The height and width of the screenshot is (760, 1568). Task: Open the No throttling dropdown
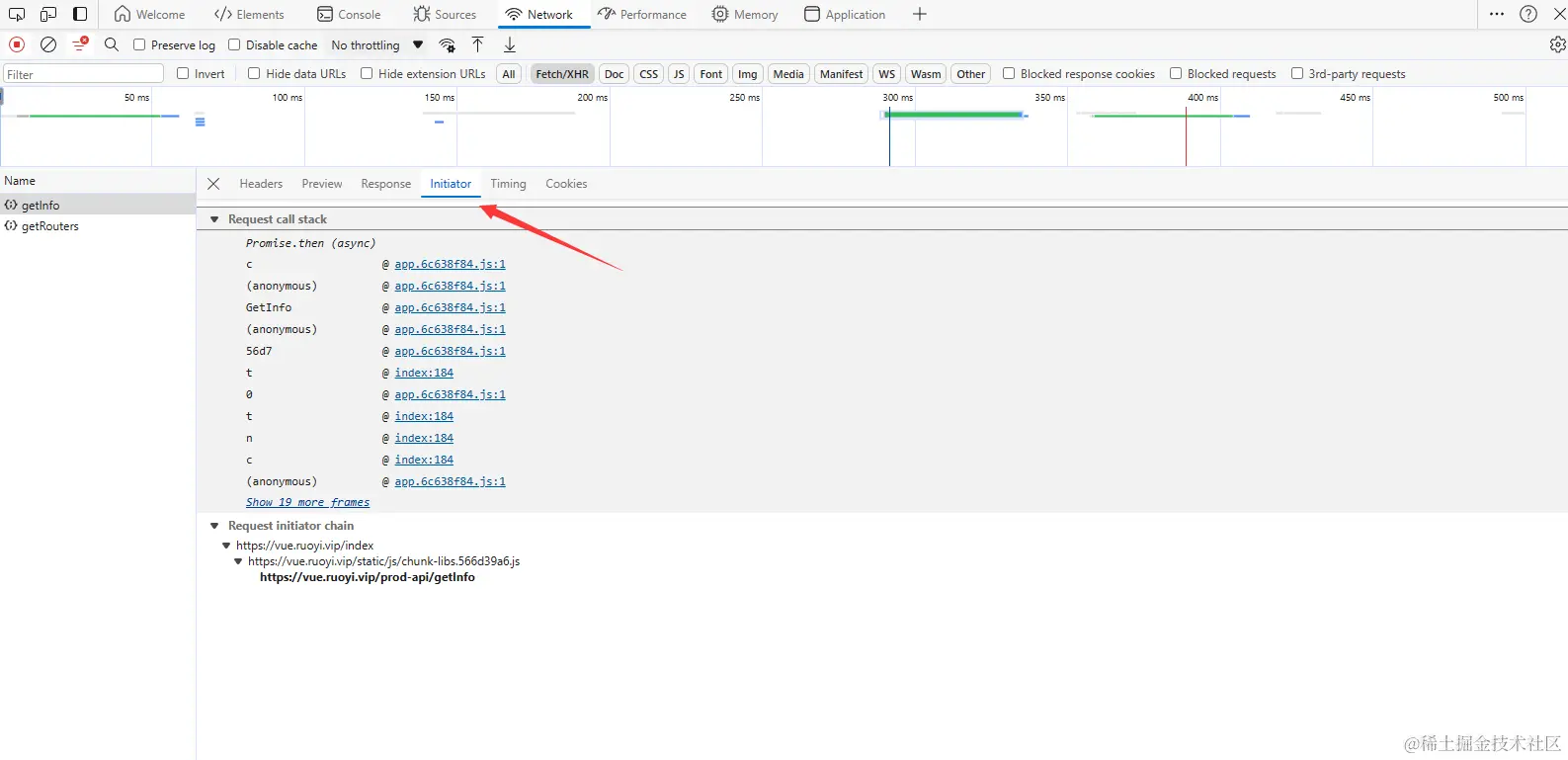(377, 44)
